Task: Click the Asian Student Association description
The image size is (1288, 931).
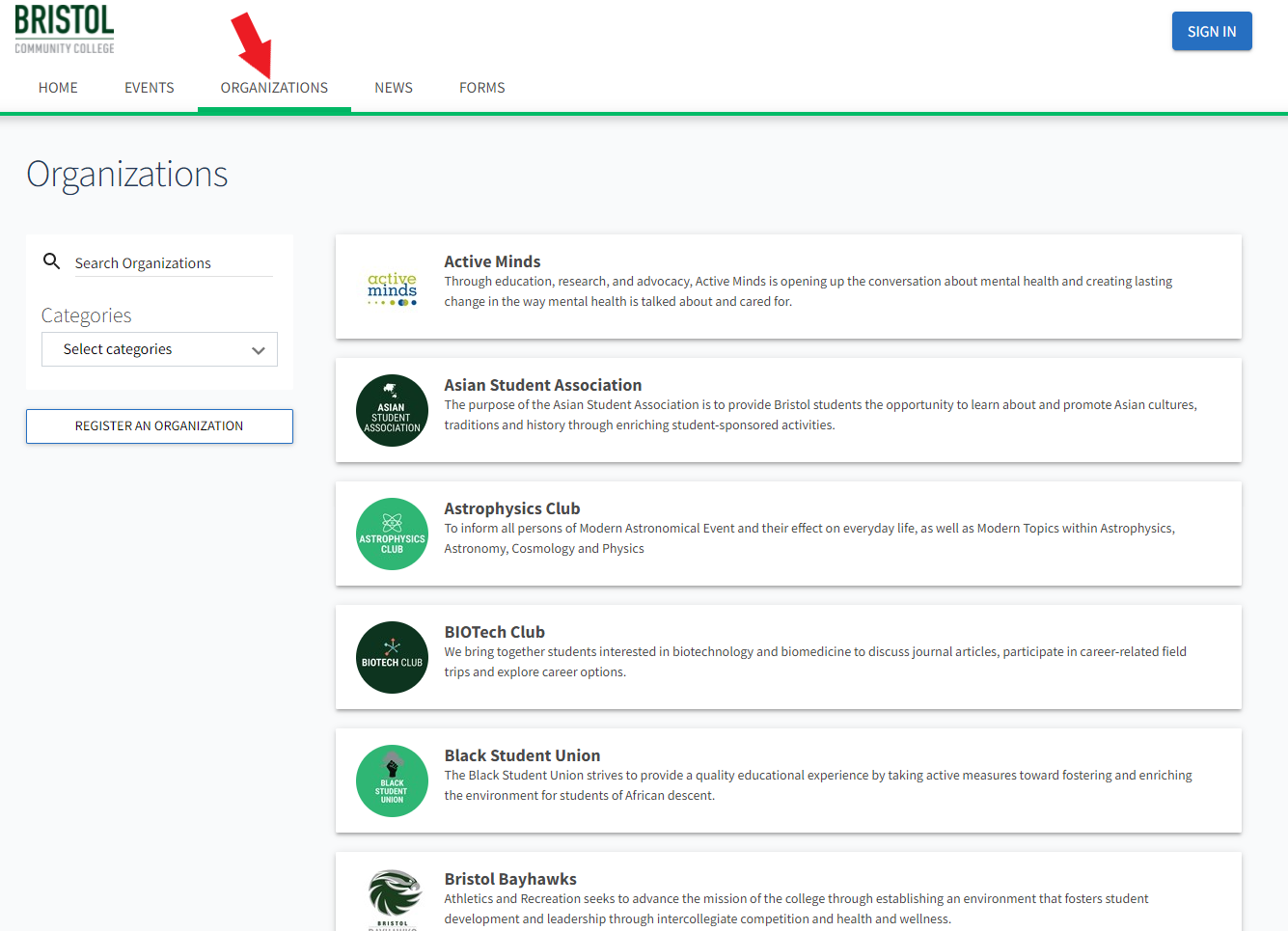Action: click(x=820, y=415)
